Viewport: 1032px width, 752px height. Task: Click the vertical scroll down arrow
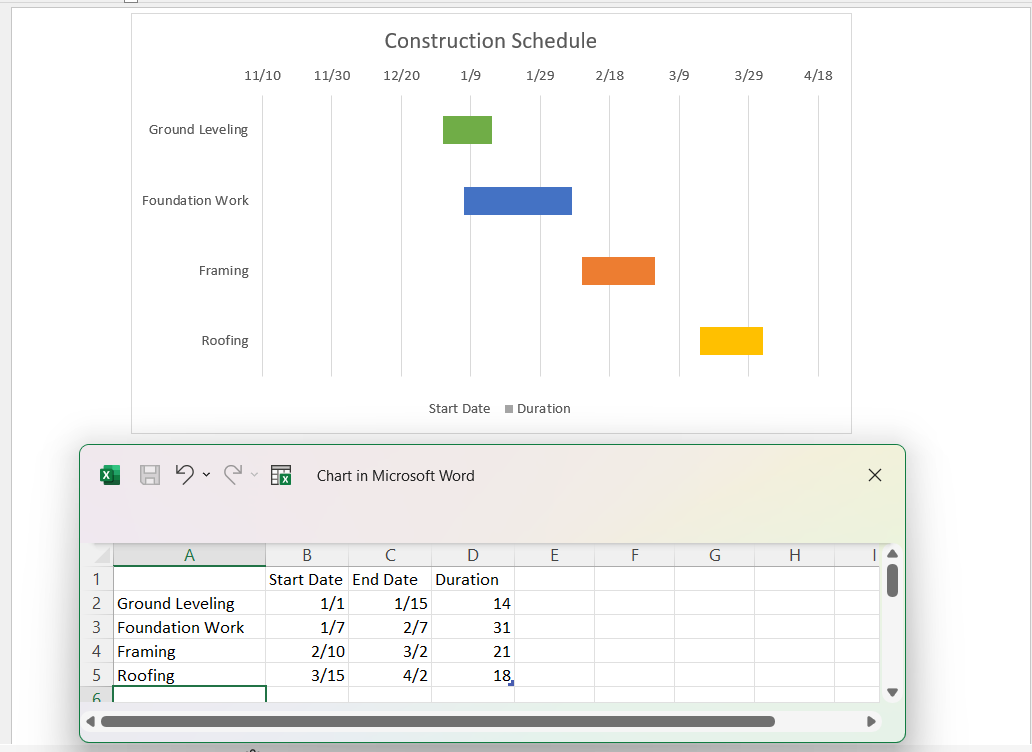(x=892, y=692)
